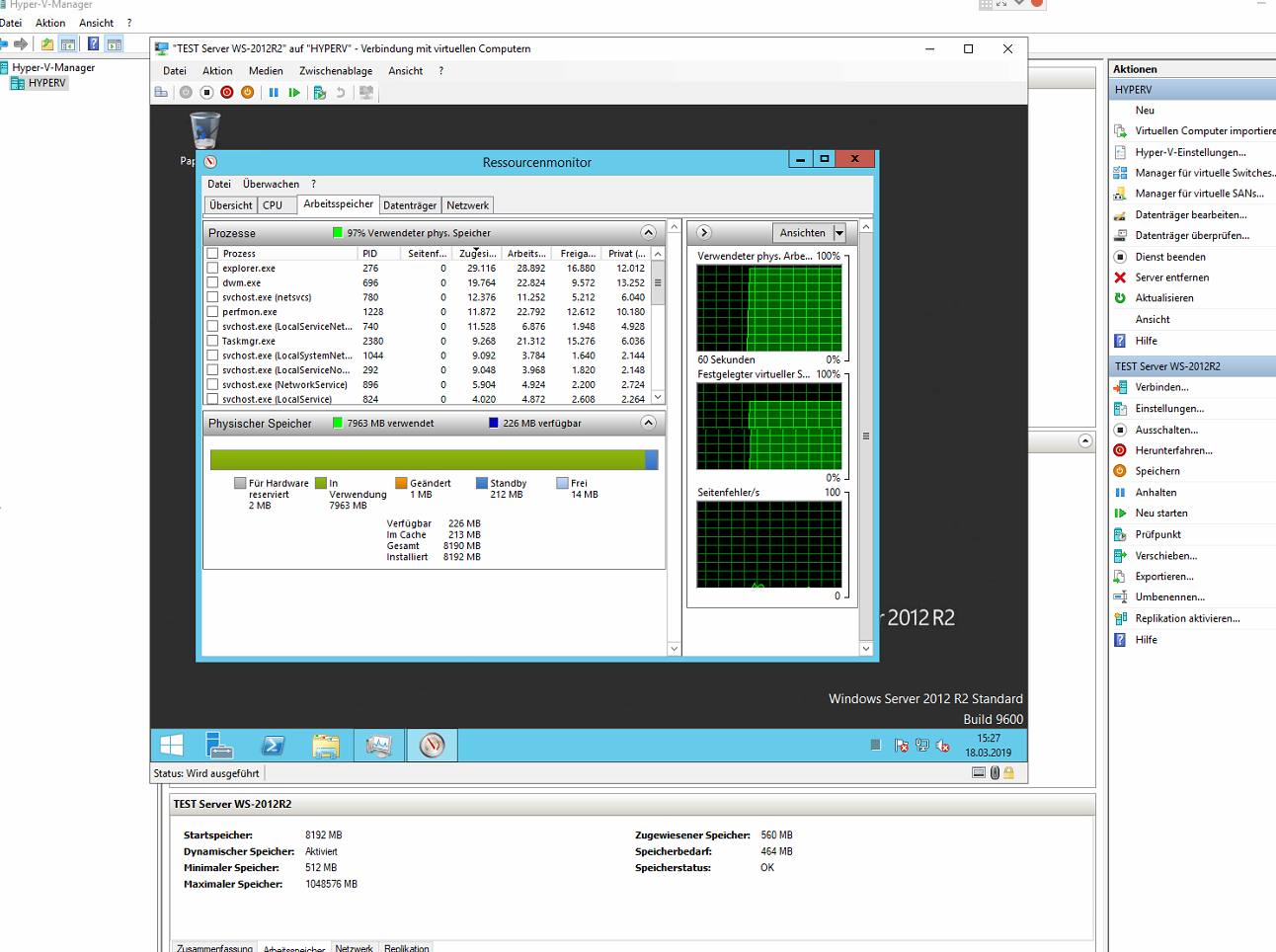Open Zwischenablage menu in VM connection window
The height and width of the screenshot is (952, 1276).
pyautogui.click(x=336, y=71)
